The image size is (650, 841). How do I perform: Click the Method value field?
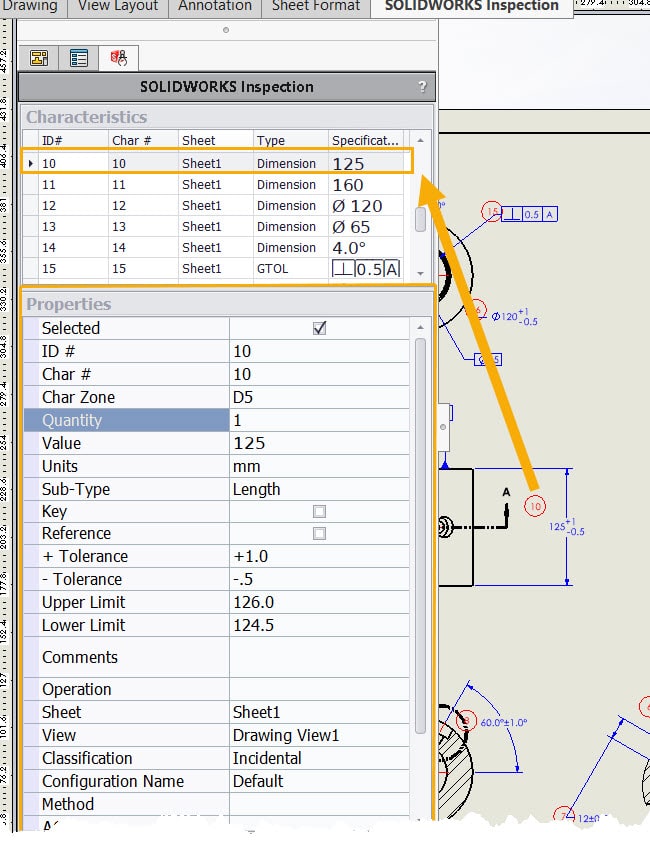[x=320, y=805]
